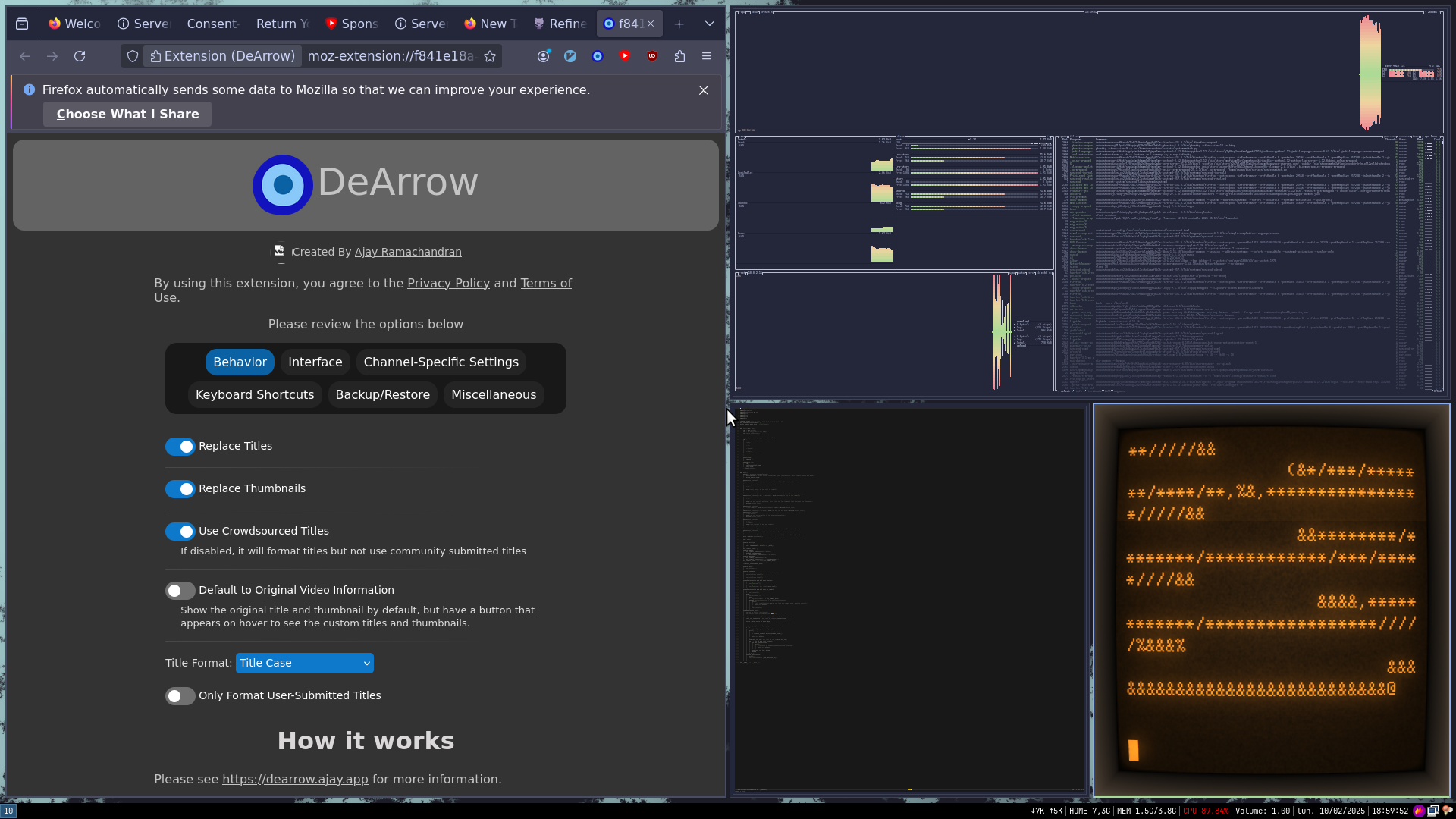Click the HOME 7,3G status entry
This screenshot has height=819, width=1456.
[1089, 811]
